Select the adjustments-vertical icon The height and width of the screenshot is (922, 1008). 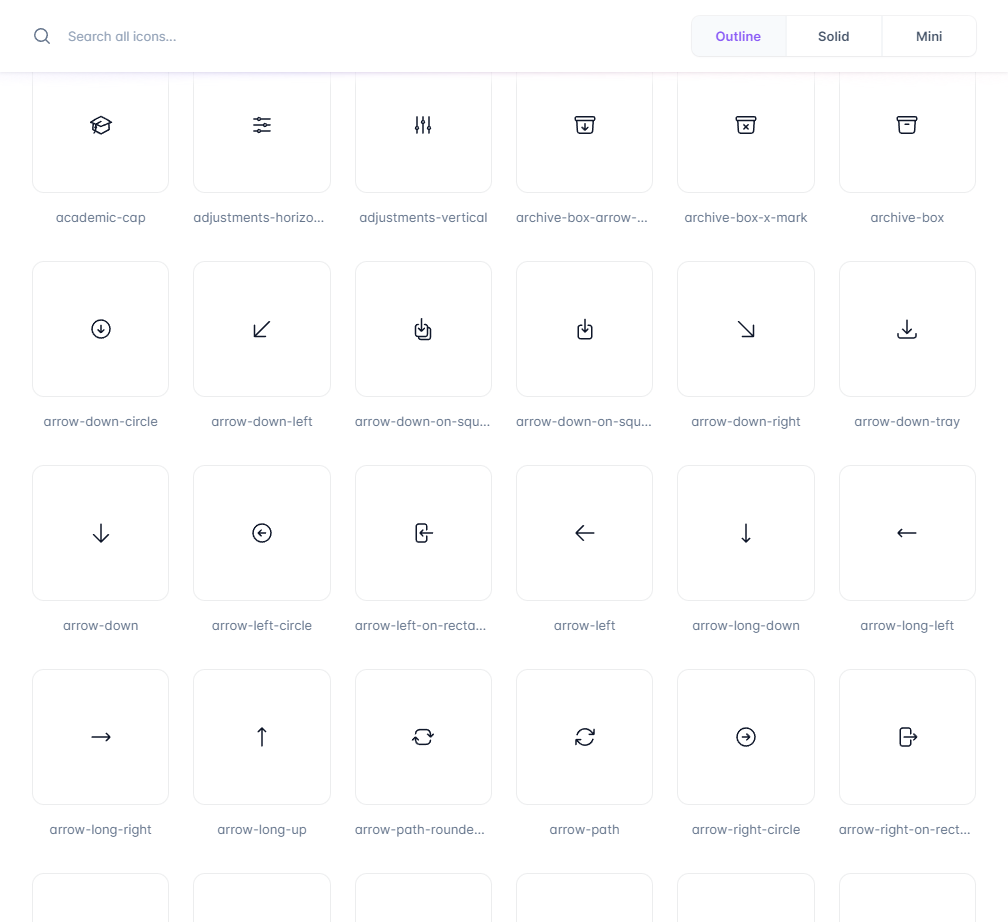click(x=423, y=126)
